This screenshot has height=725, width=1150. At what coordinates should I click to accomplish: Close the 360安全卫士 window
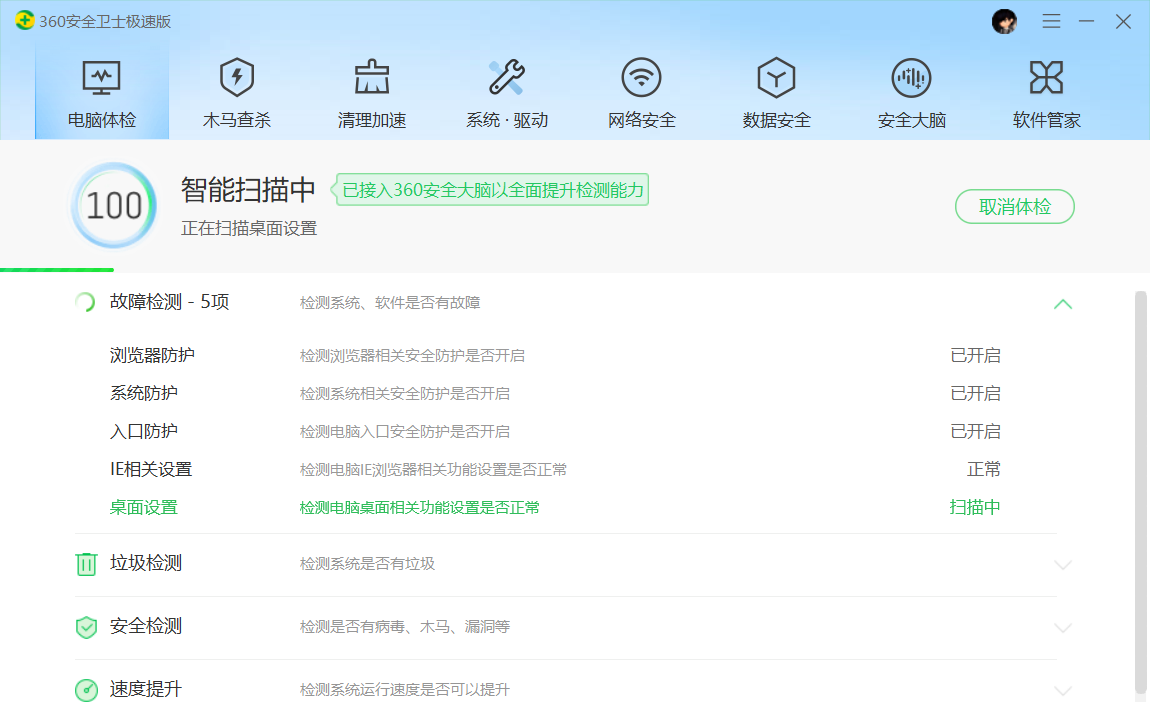[1123, 21]
